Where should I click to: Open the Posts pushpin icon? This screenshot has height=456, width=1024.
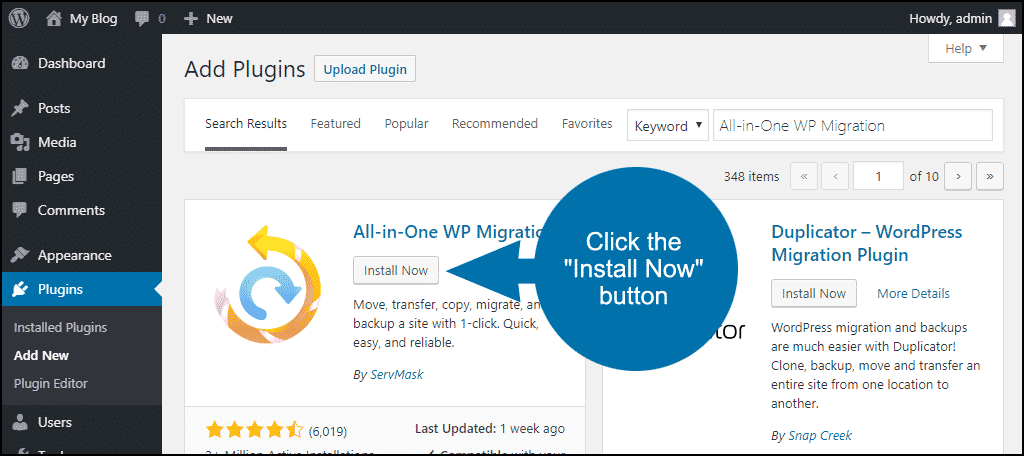click(20, 108)
